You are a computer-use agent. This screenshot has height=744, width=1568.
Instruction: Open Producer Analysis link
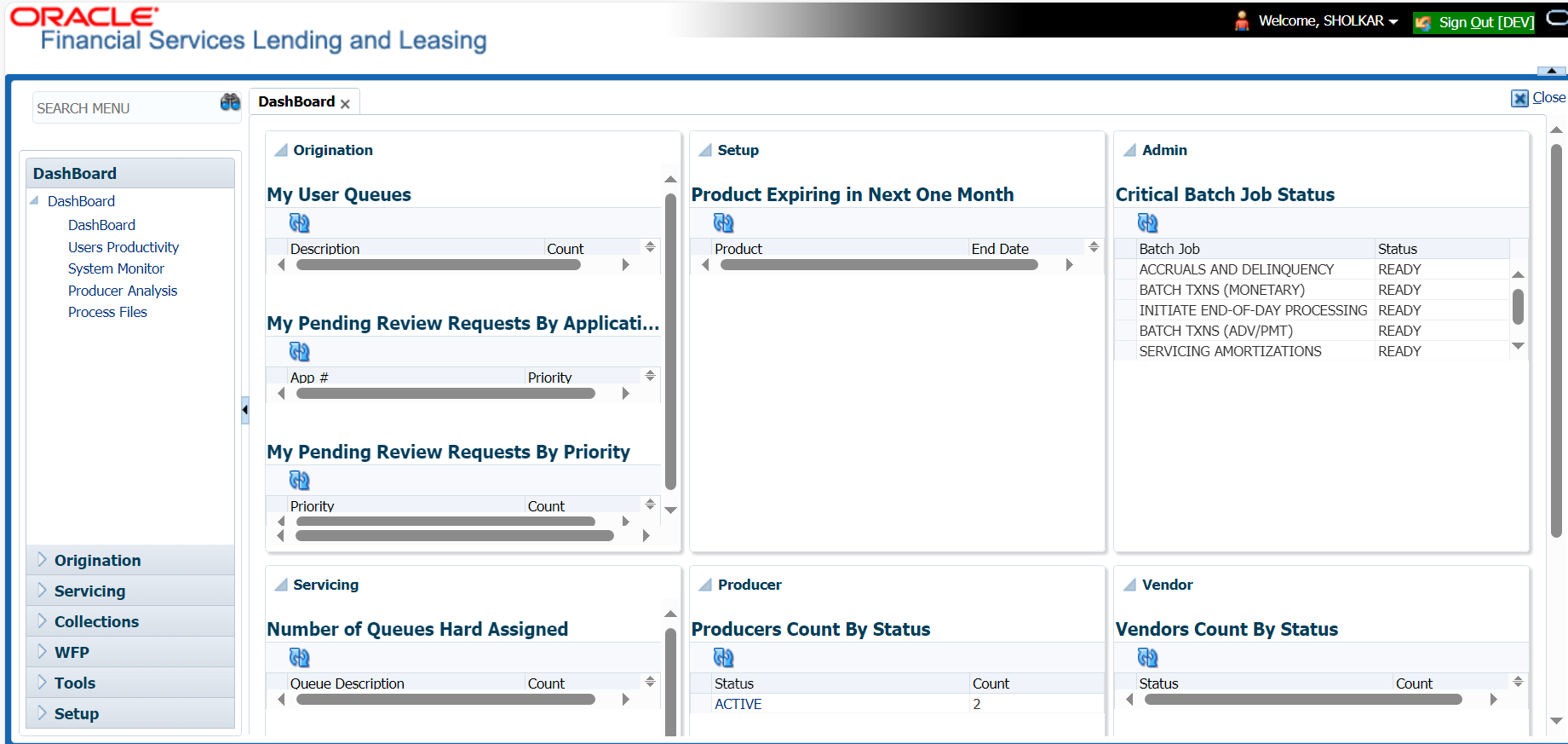tap(123, 291)
